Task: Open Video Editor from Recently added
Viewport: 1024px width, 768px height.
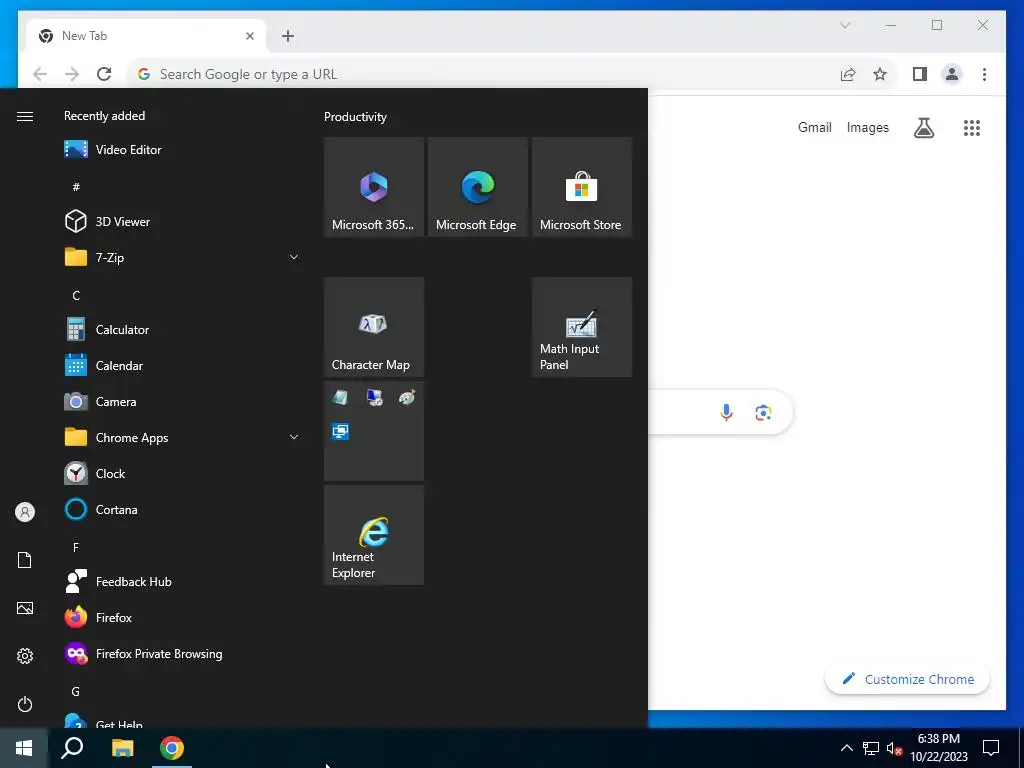Action: 180,150
